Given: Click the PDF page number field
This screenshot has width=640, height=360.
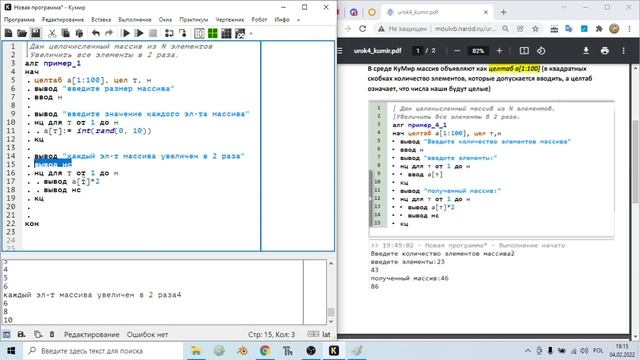Looking at the screenshot, I should [418, 51].
